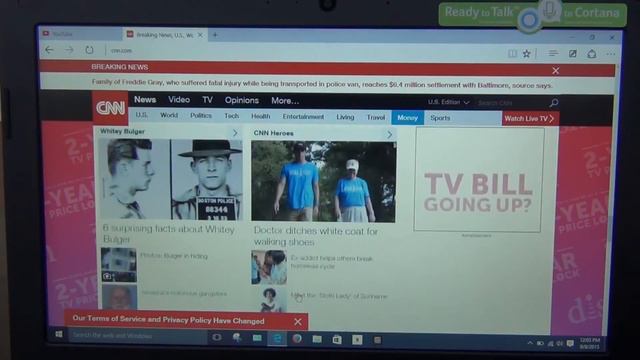Make a Web Note pen icon

point(573,53)
